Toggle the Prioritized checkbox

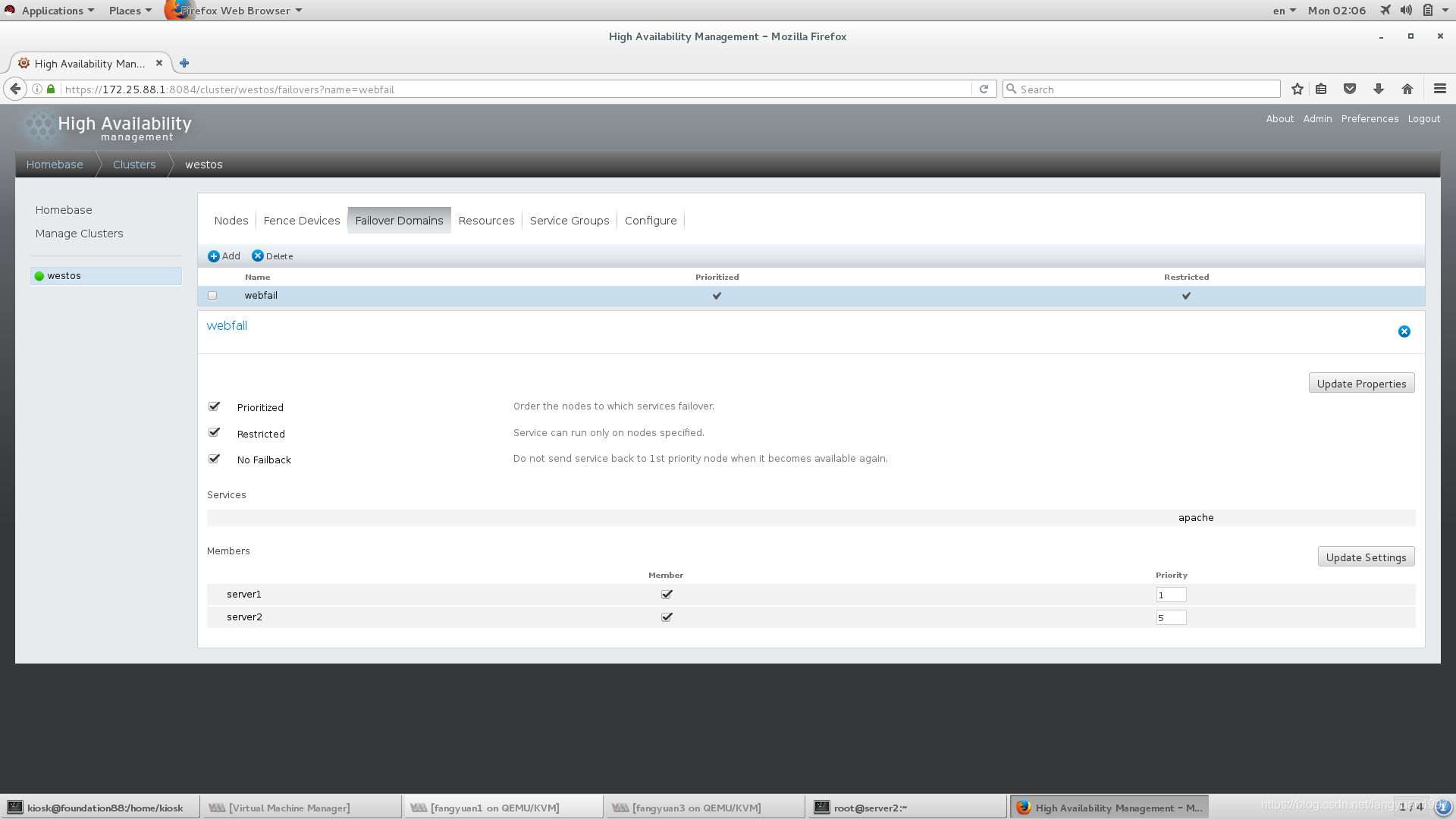coord(214,406)
